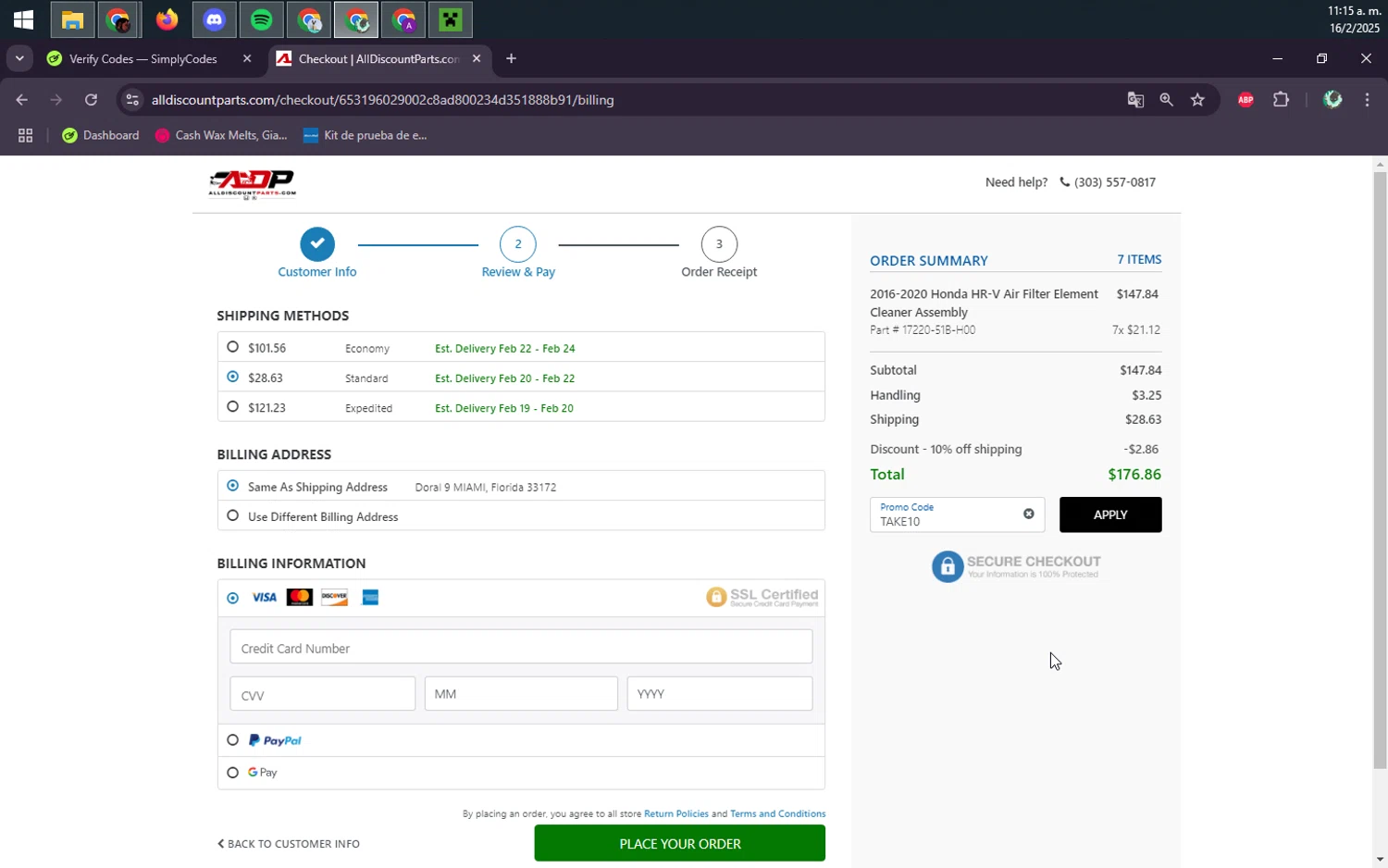Go back to customer info
The image size is (1388, 868).
pyautogui.click(x=289, y=844)
